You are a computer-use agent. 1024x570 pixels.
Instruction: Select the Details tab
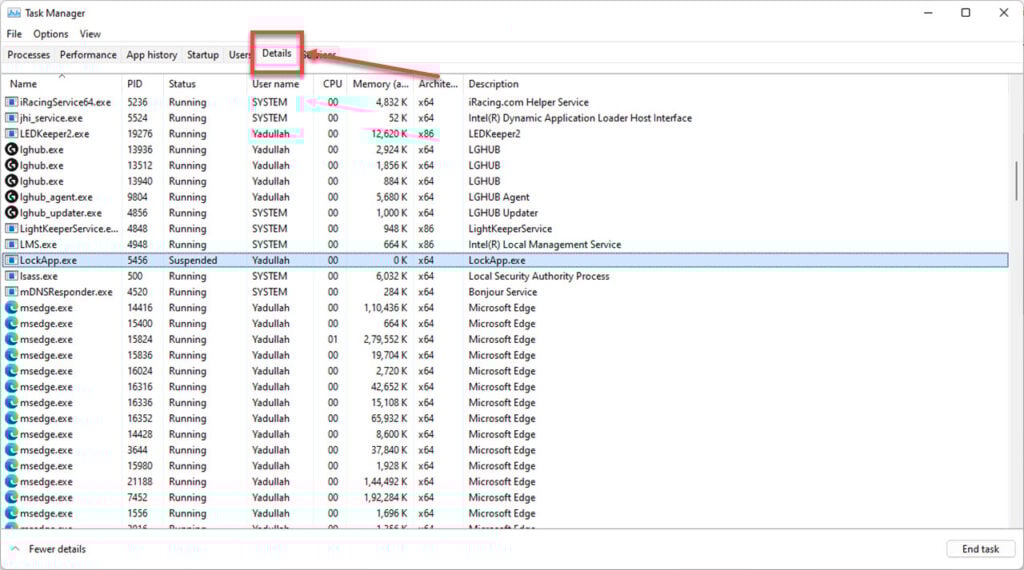(277, 54)
